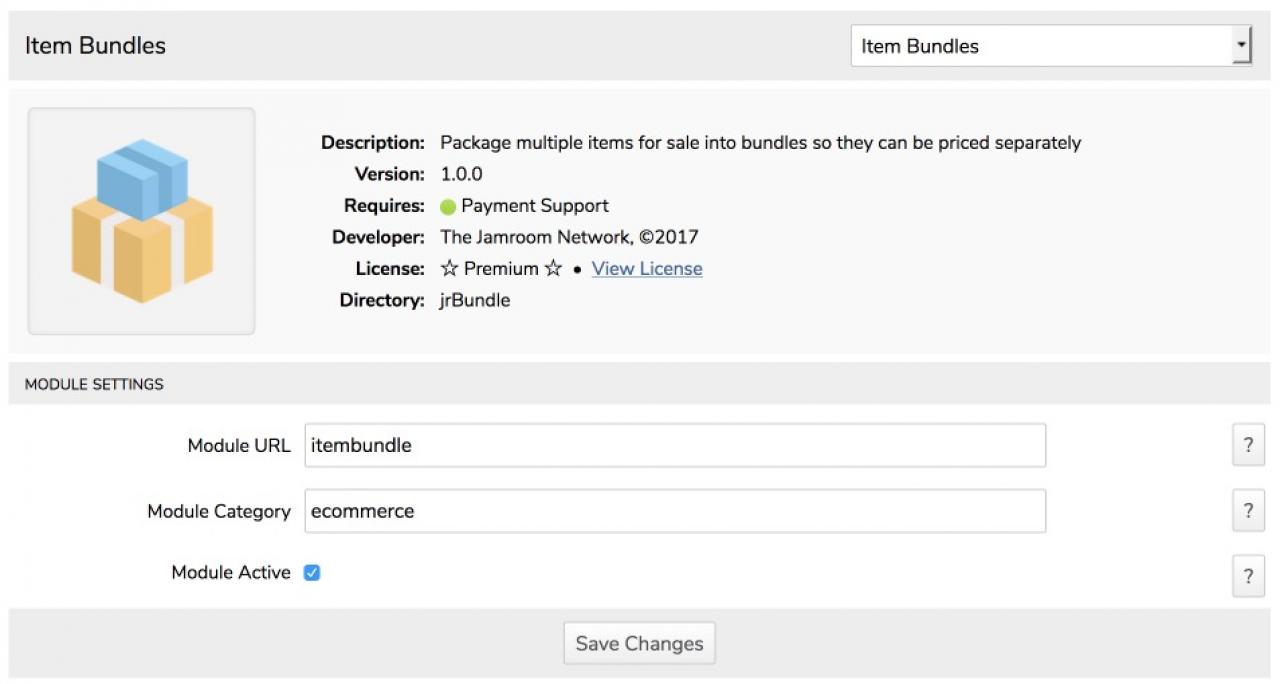Click the jrBundle directory name

pos(475,300)
